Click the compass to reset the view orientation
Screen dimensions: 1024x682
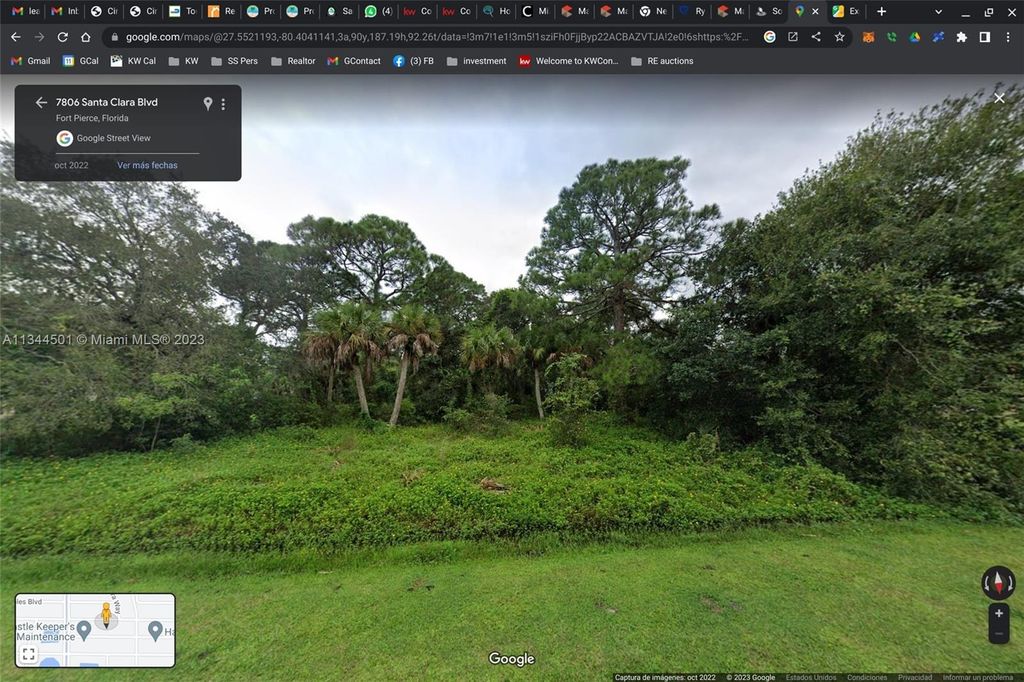coord(998,583)
